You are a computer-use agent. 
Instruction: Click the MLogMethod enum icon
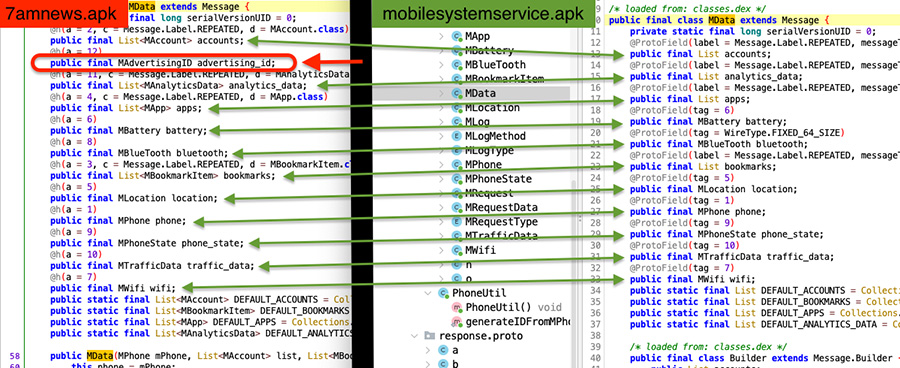[457, 136]
